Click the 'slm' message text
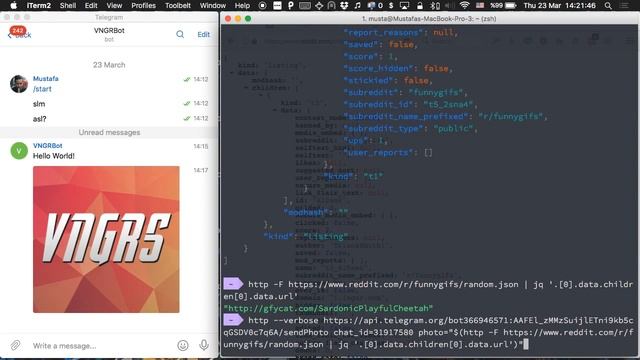This screenshot has width=640, height=360. (39, 104)
